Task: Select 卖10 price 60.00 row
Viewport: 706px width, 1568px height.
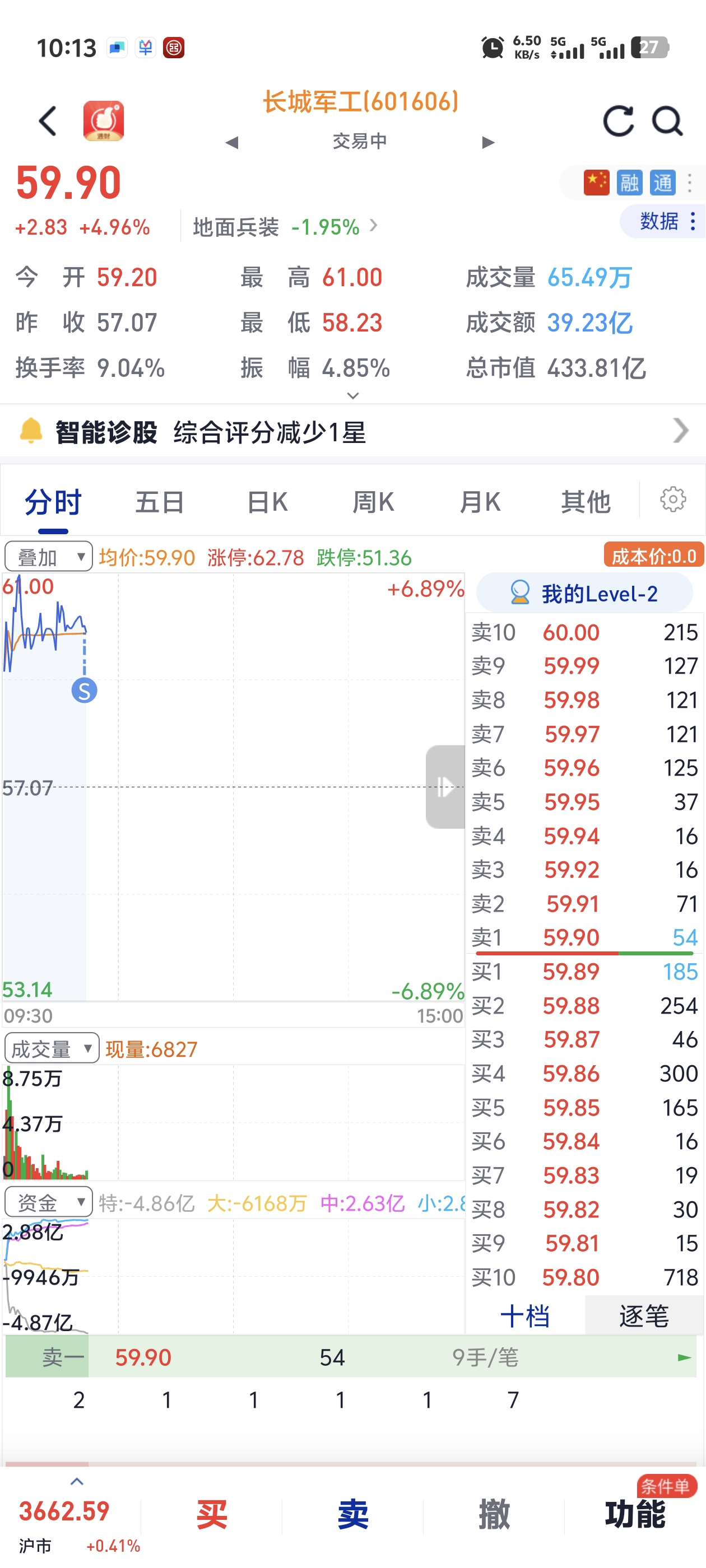Action: [585, 632]
